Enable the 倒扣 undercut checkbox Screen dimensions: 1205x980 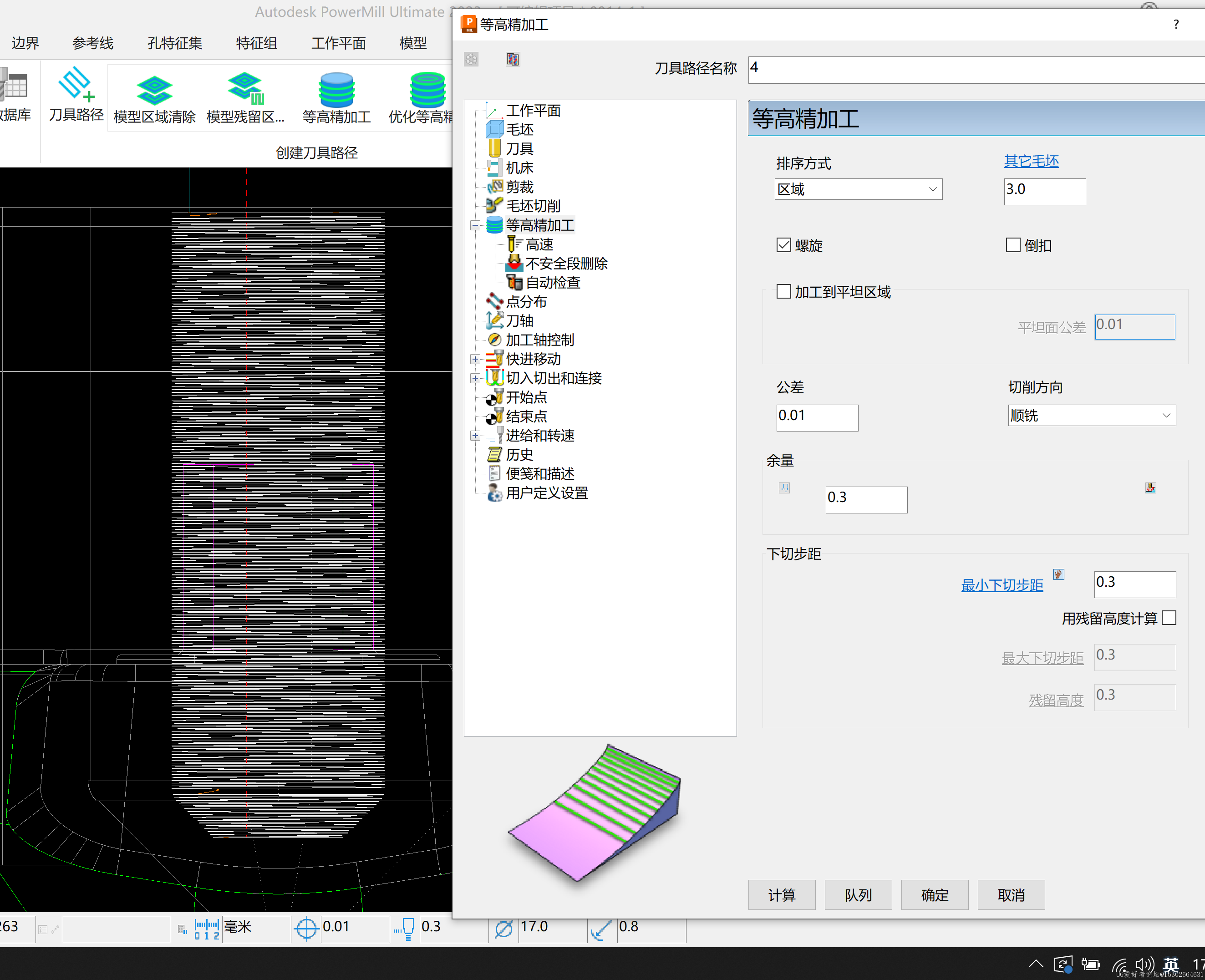[1013, 245]
